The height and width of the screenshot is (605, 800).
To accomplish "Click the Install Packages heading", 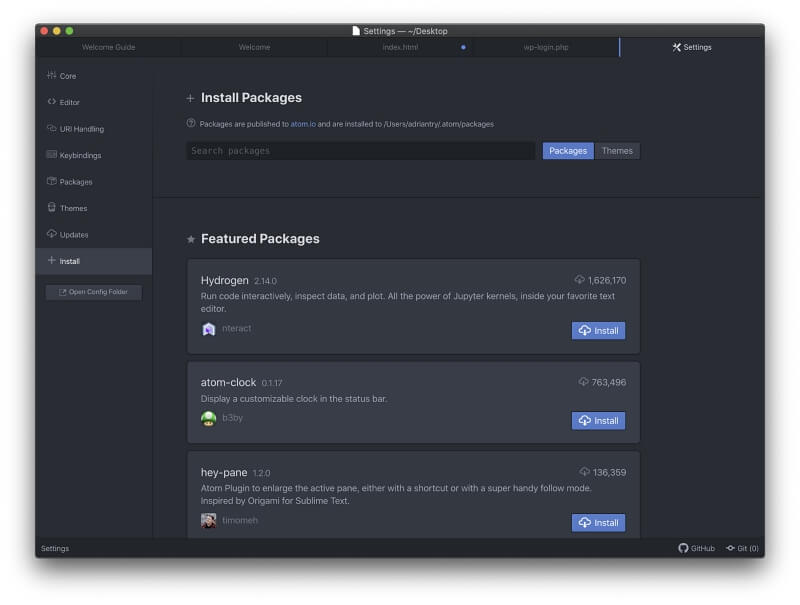I will pyautogui.click(x=251, y=97).
